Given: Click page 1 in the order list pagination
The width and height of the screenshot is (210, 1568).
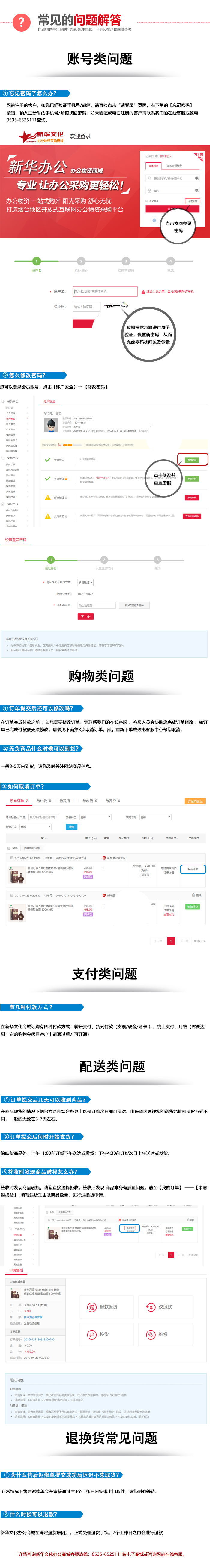Looking at the screenshot, I should pos(171,940).
